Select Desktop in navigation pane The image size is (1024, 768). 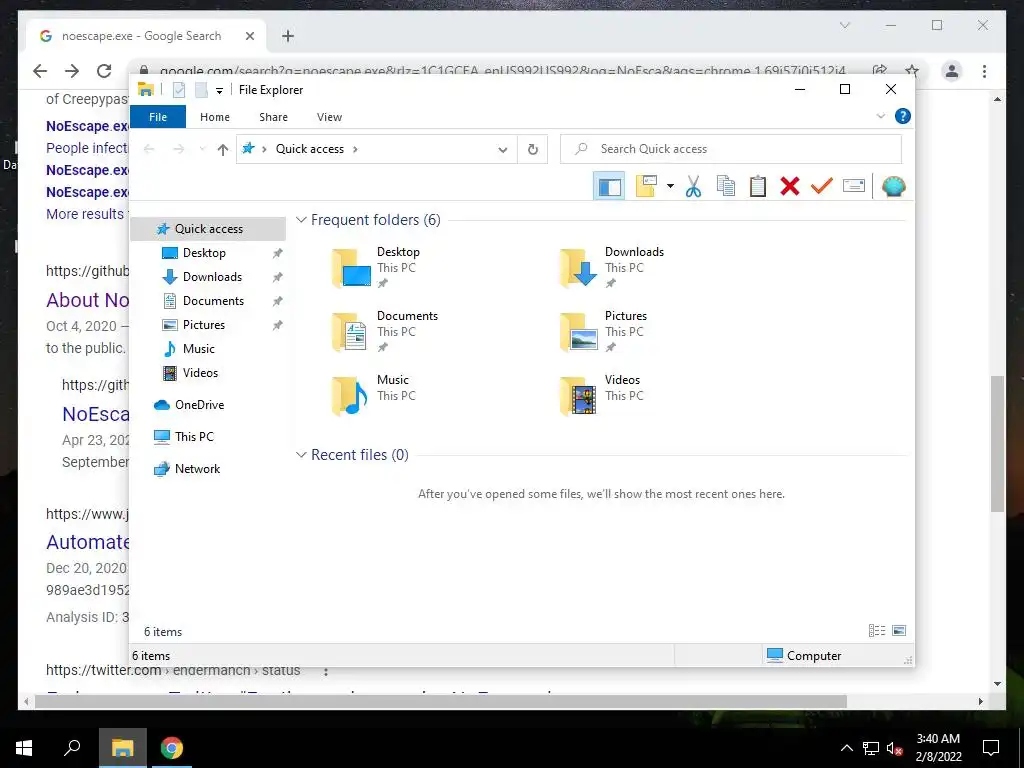pos(204,253)
